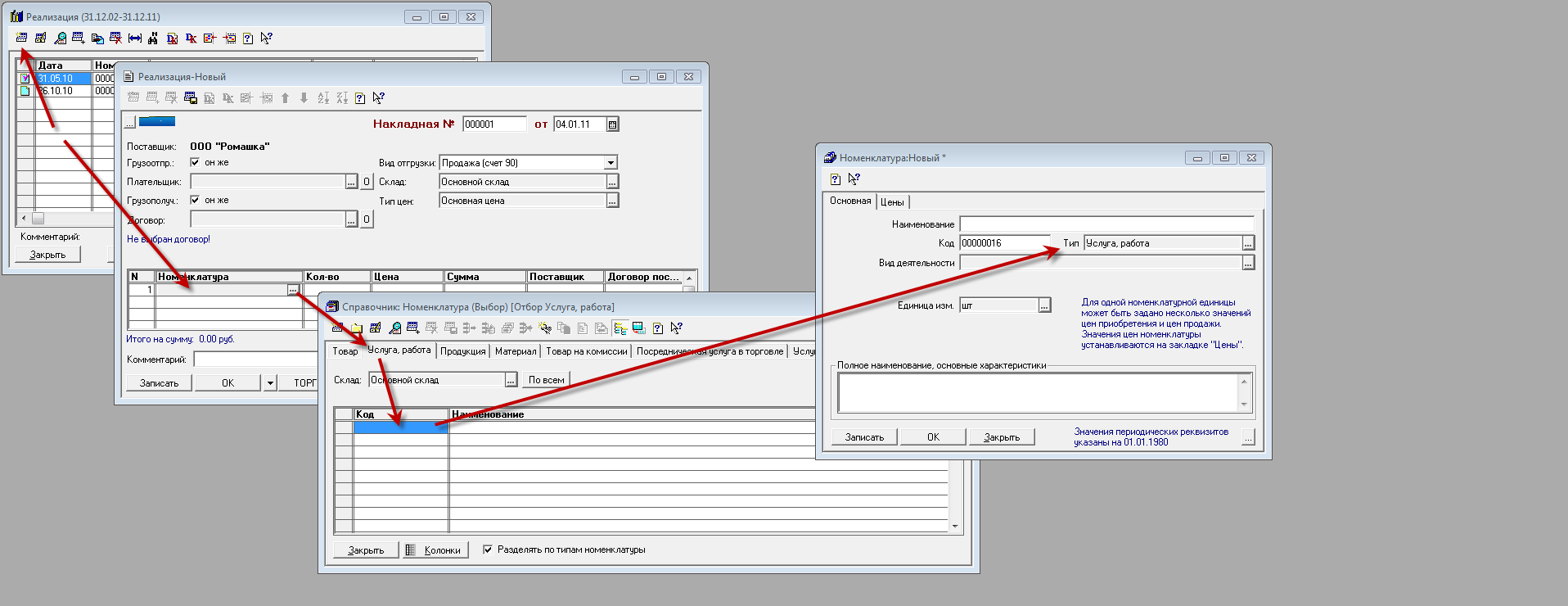Click the date interval icon in Реализация toolbar
This screenshot has height=606, width=1568.
tap(135, 38)
